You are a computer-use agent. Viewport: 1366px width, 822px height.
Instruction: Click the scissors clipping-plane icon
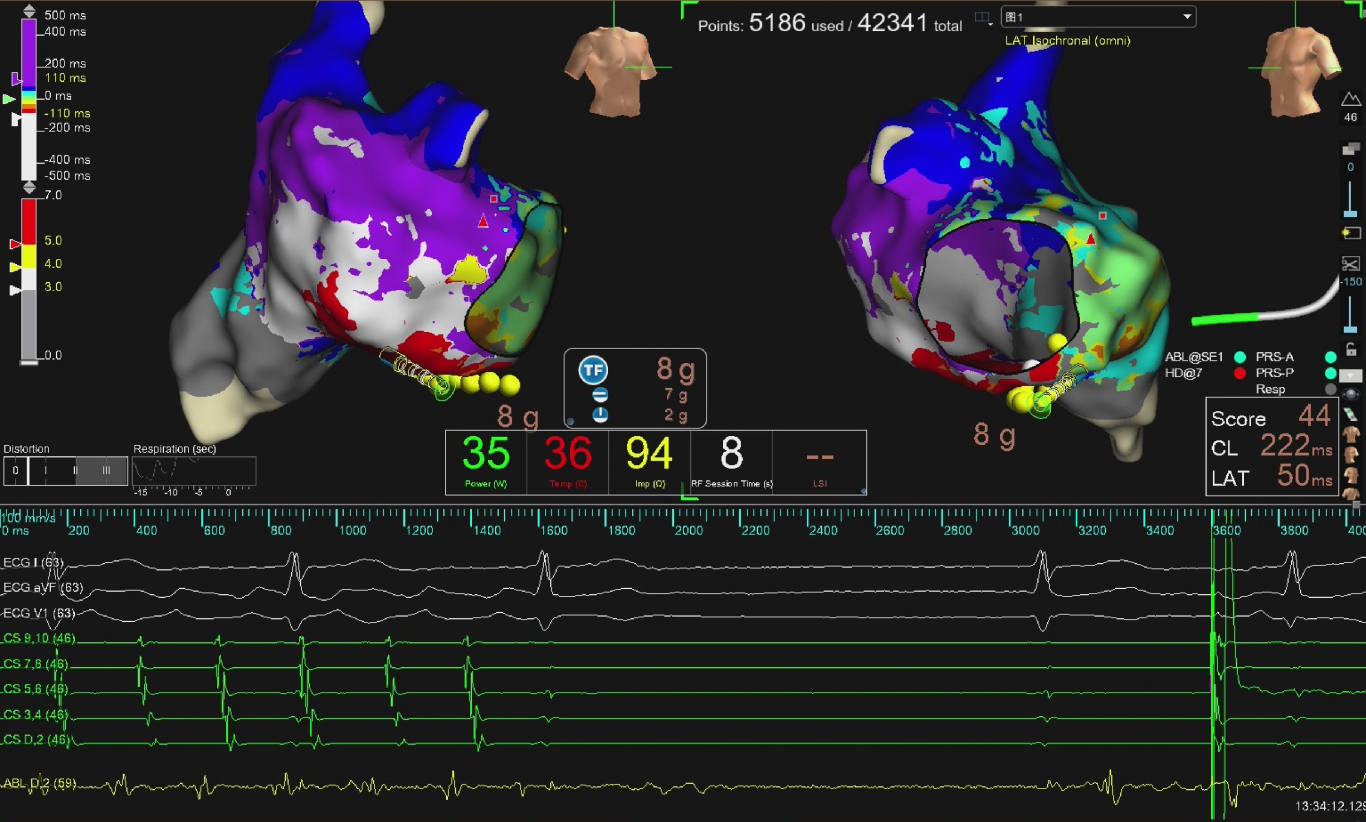click(1351, 264)
